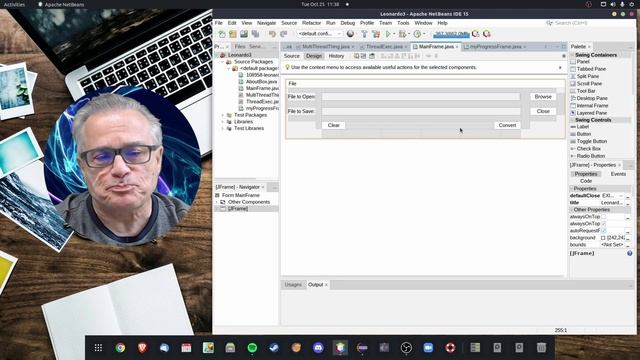
Task: Click the Close button in the form
Action: coord(543,111)
